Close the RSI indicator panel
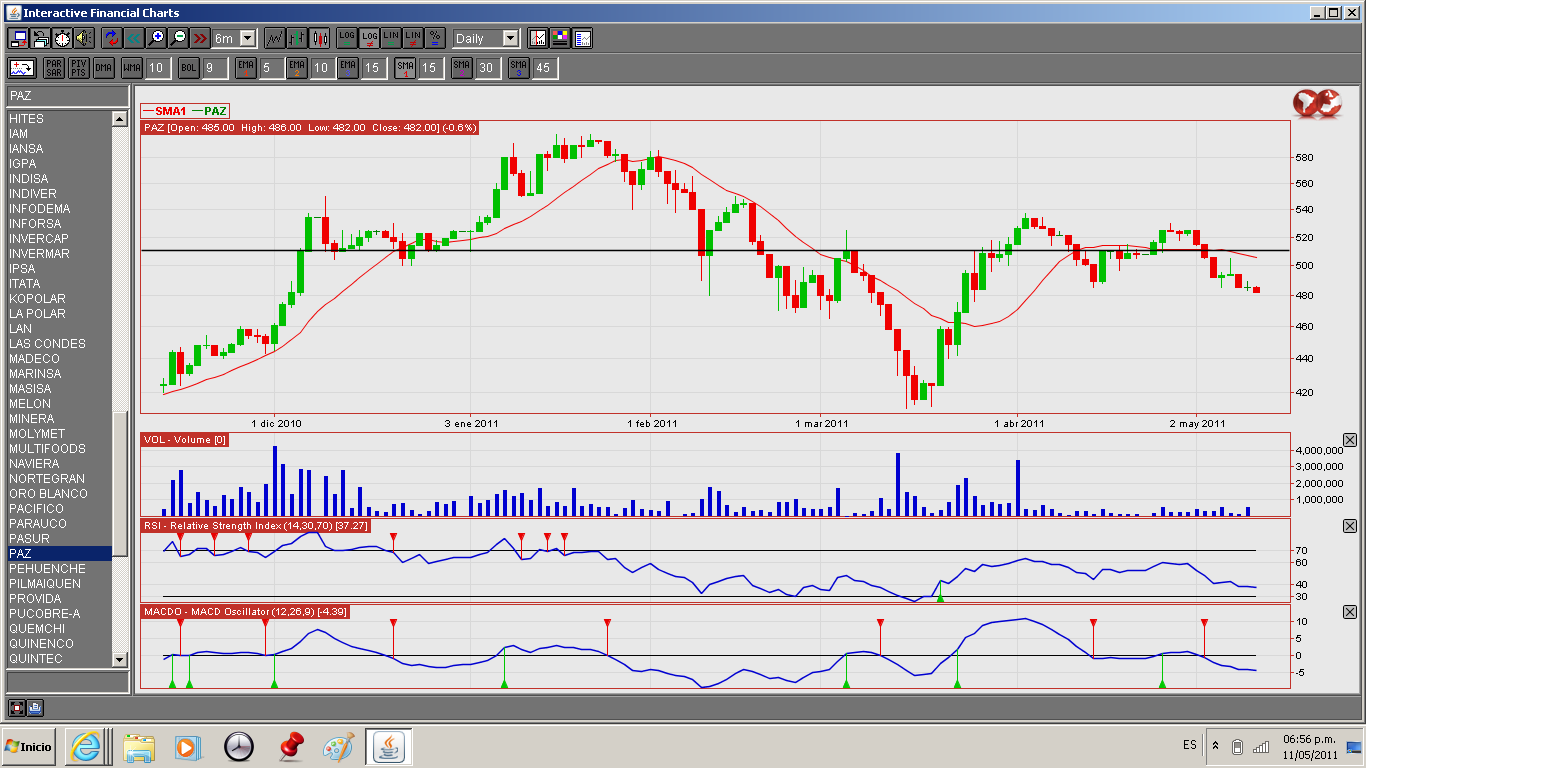The image size is (1564, 768). coord(1350,526)
